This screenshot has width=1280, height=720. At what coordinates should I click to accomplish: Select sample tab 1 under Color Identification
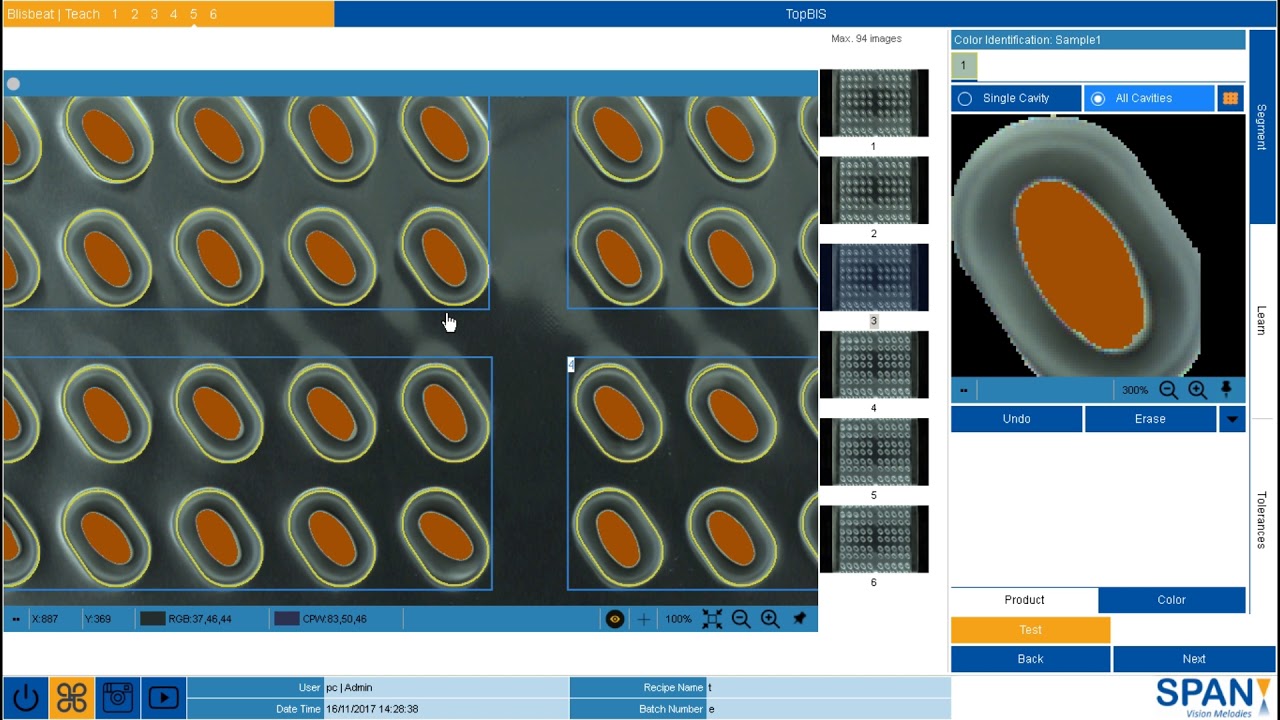point(963,66)
